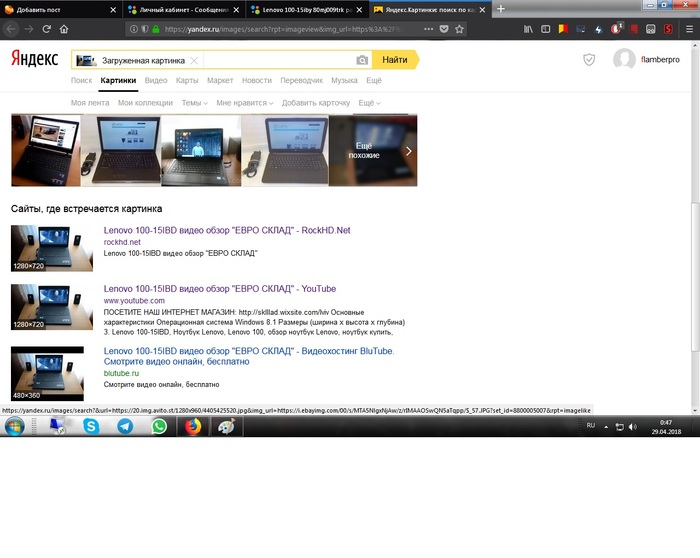Click 'Добавить карточку'
This screenshot has height=558, width=700.
click(x=316, y=103)
